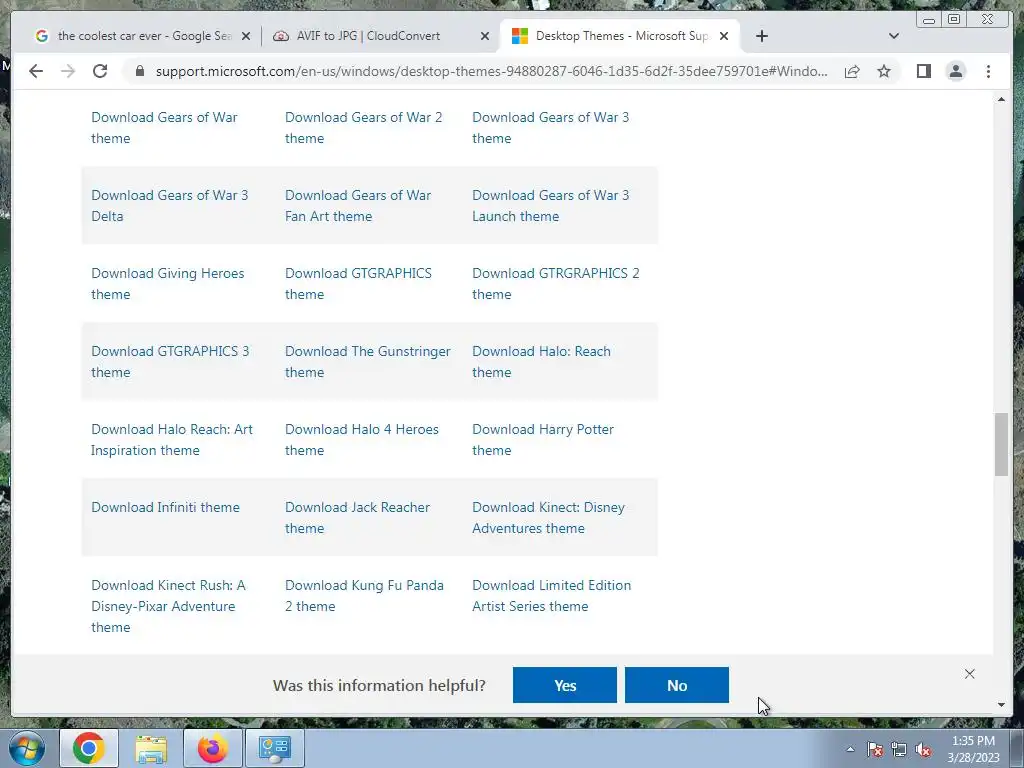Click the scrollbar up arrow

tap(1001, 99)
